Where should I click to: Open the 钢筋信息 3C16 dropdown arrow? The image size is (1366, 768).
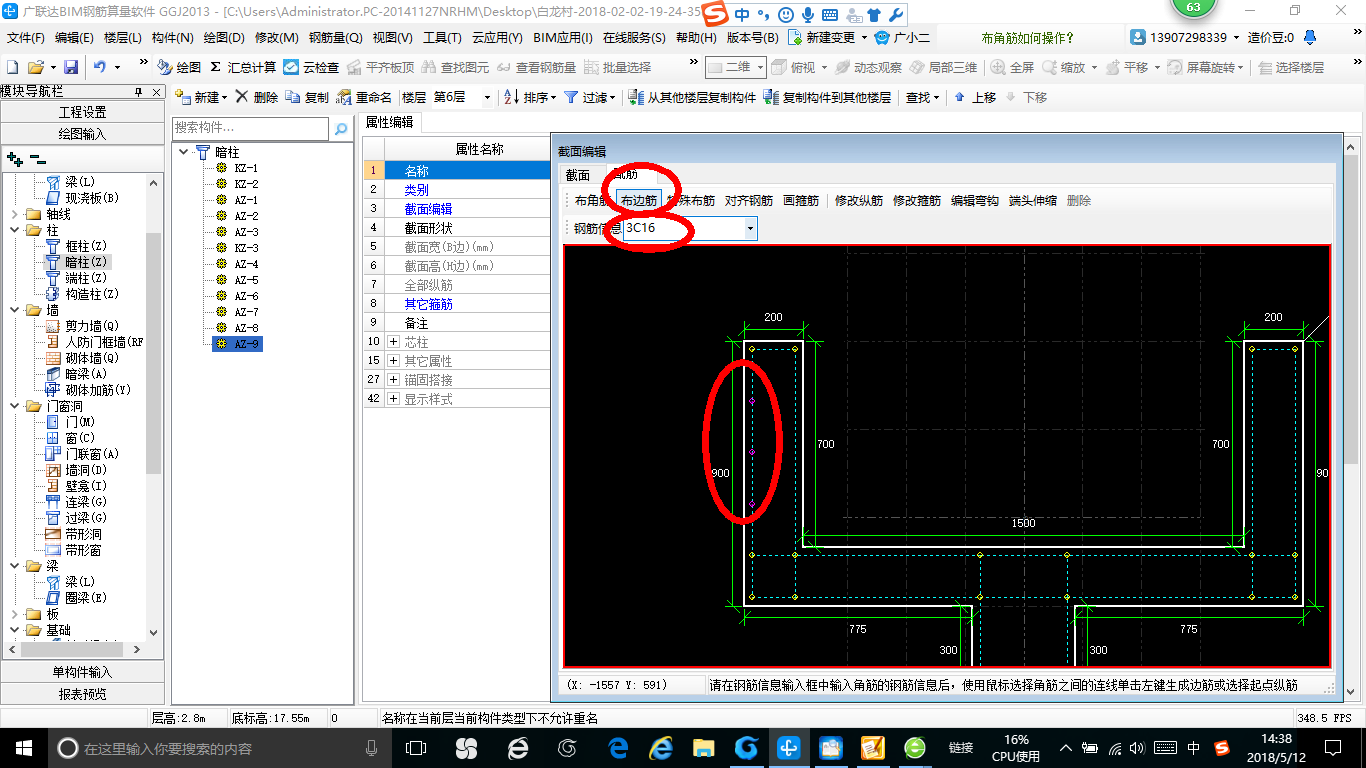click(750, 228)
